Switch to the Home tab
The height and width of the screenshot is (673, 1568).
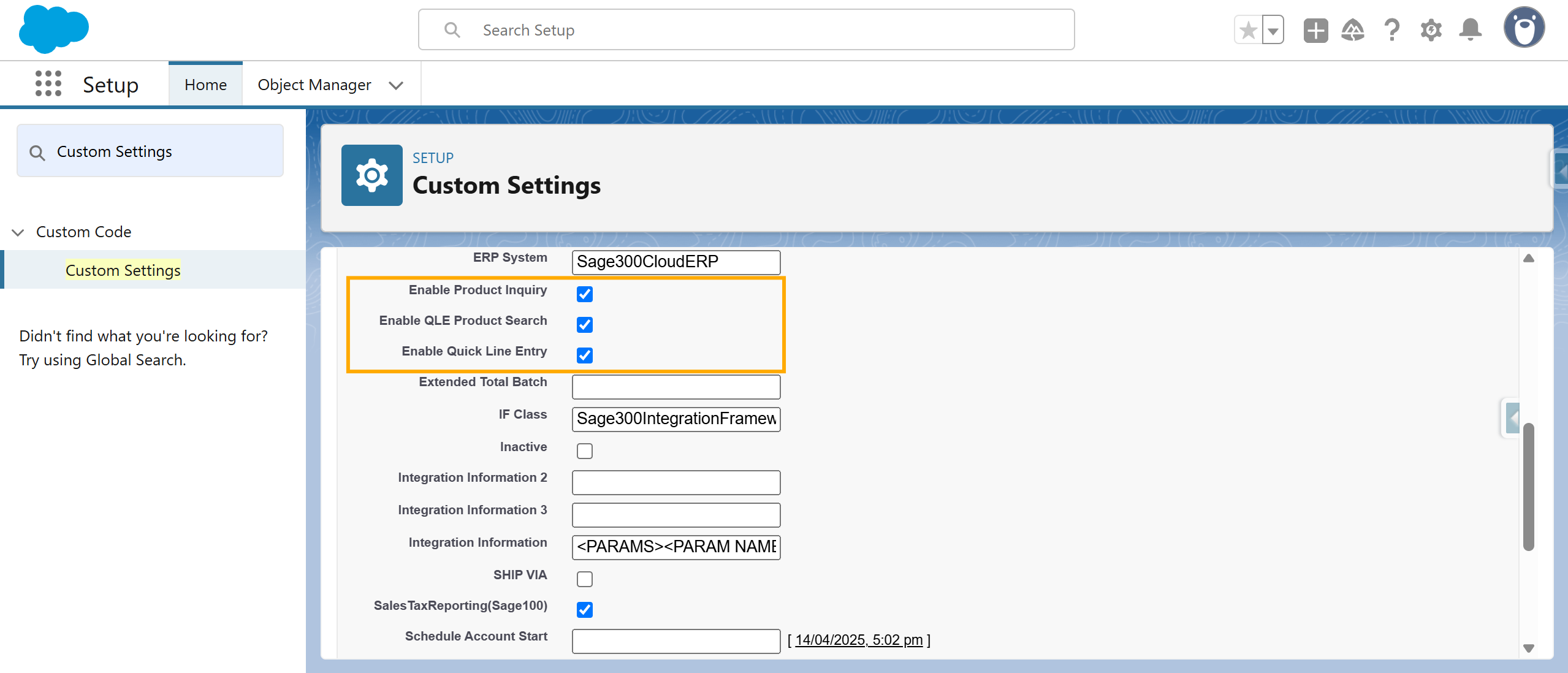coord(205,85)
